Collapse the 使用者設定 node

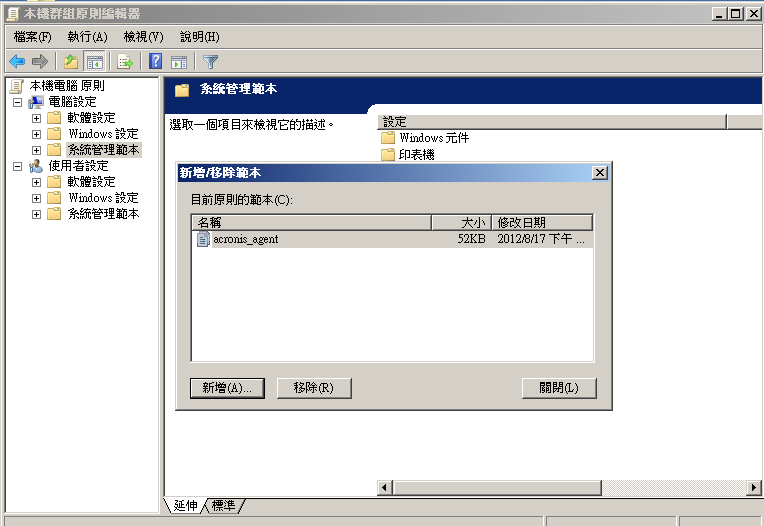18,167
